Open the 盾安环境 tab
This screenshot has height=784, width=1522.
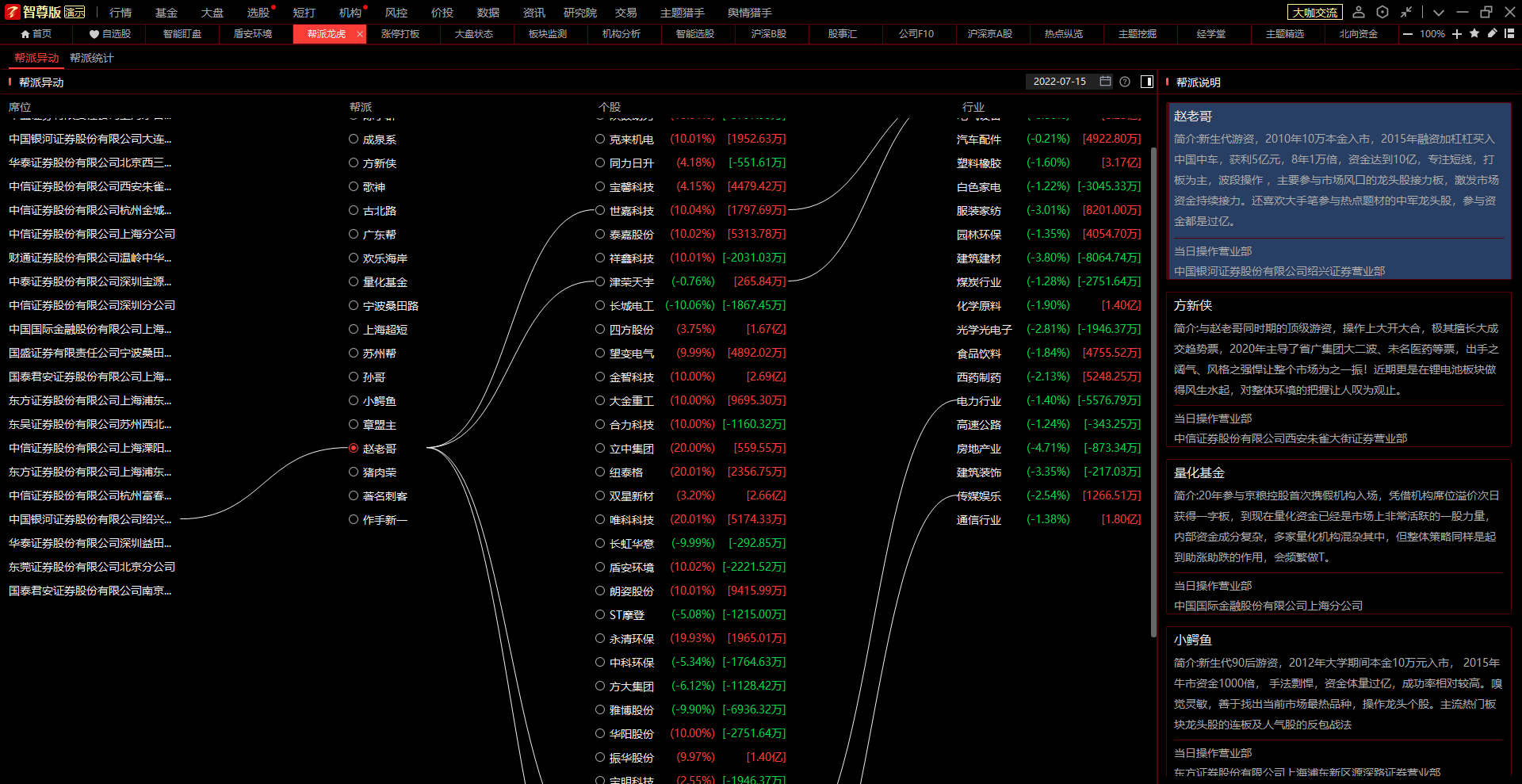click(253, 34)
